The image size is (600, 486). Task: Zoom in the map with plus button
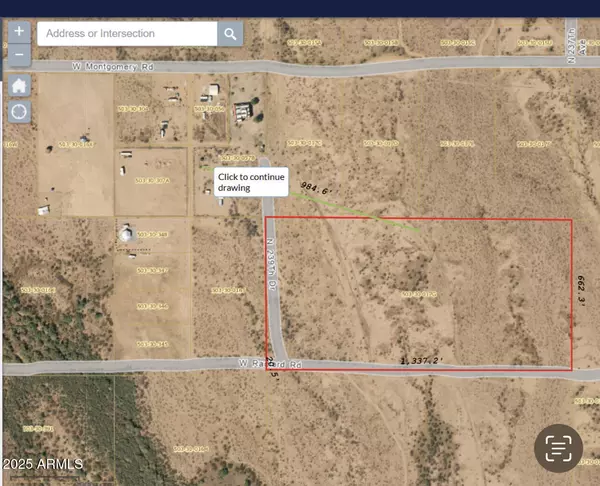pos(19,32)
